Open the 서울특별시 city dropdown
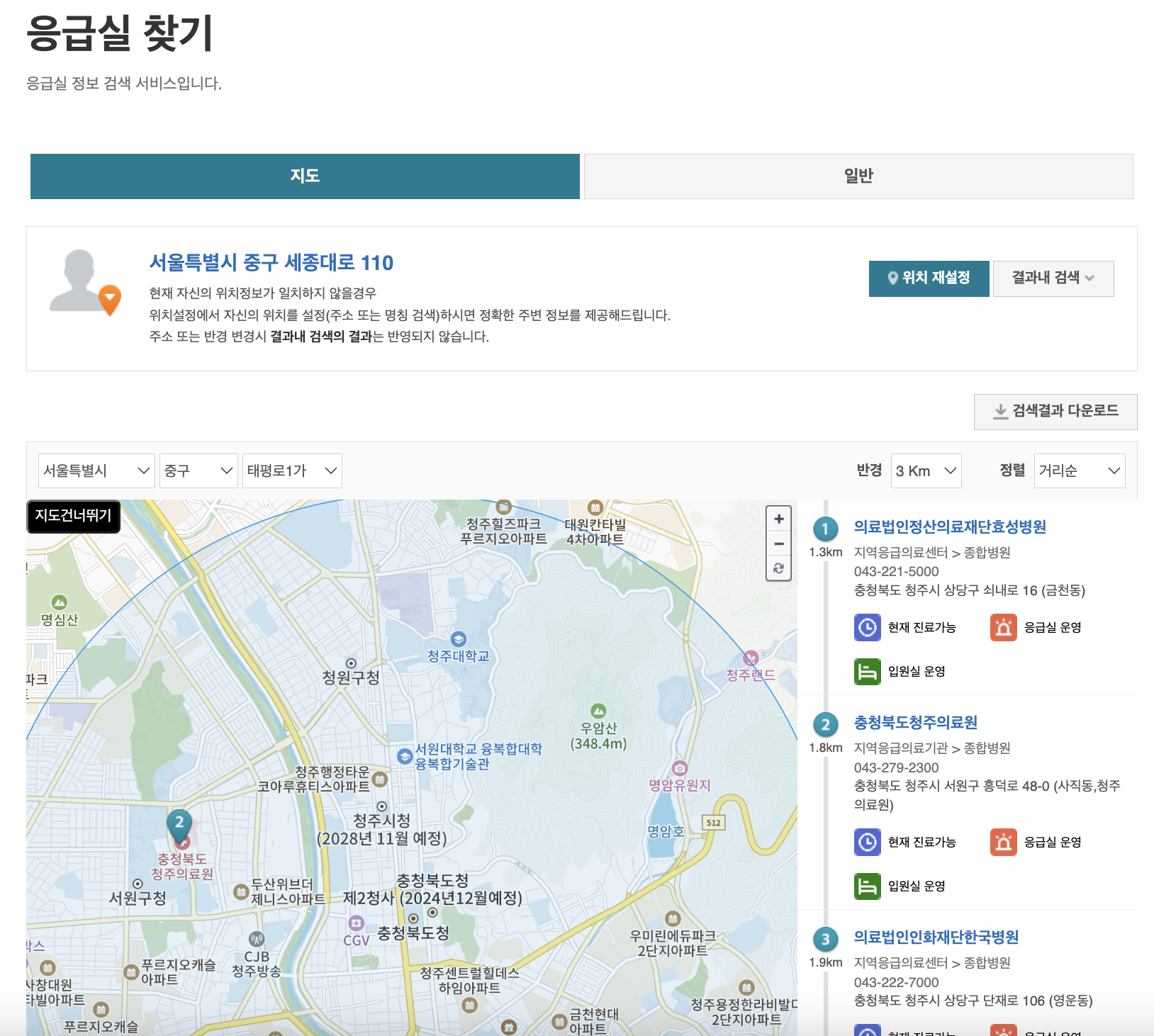 pyautogui.click(x=96, y=471)
